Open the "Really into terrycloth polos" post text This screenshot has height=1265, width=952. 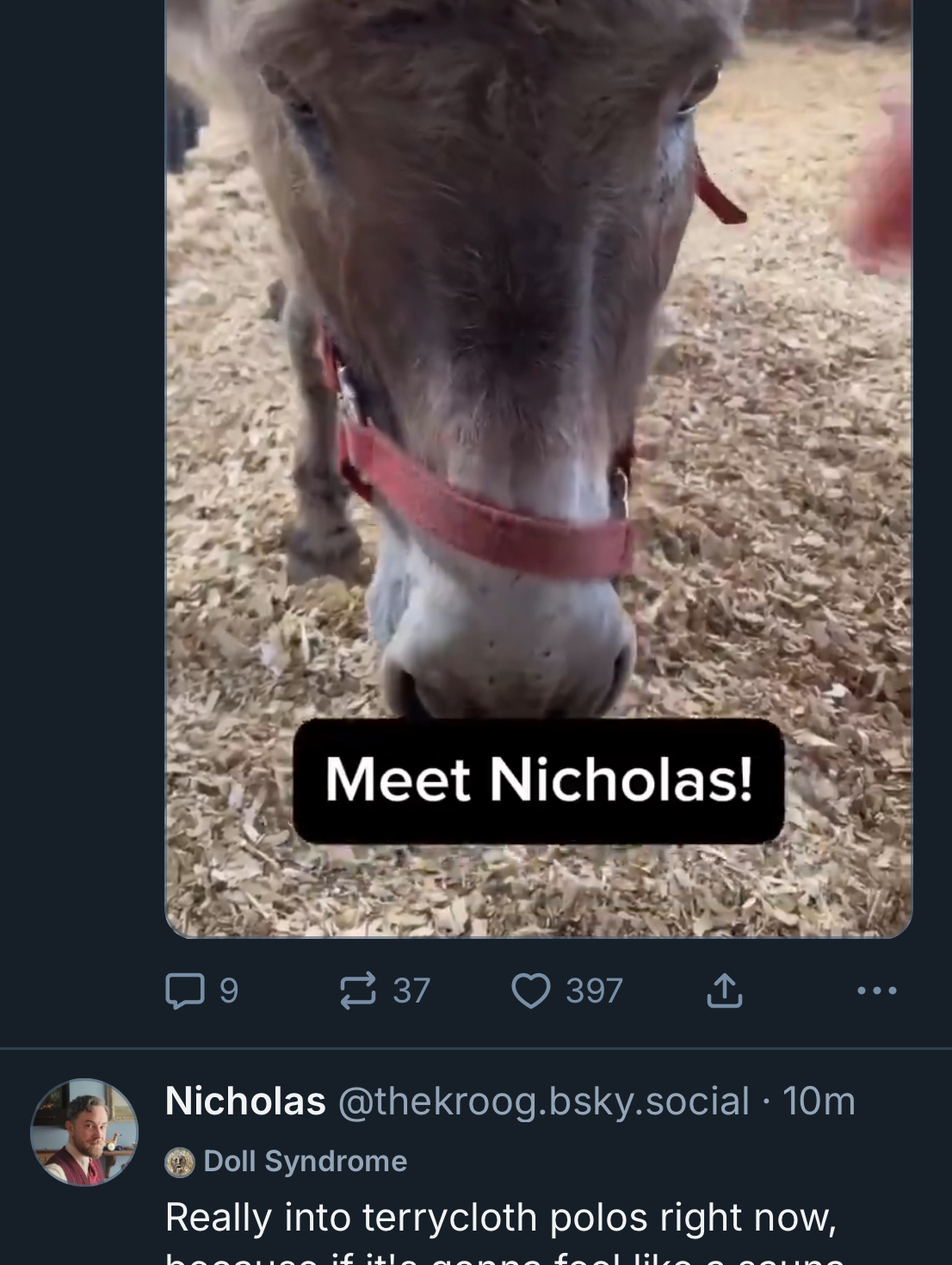[x=500, y=1218]
